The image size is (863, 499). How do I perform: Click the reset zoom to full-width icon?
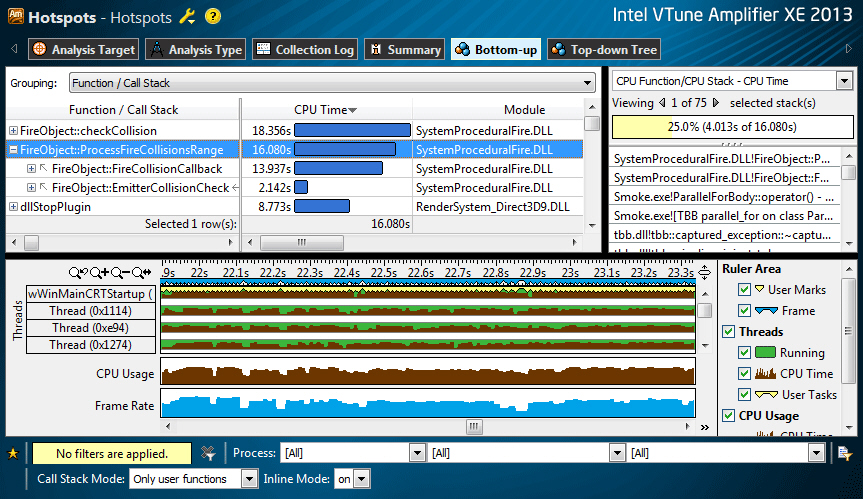(142, 272)
